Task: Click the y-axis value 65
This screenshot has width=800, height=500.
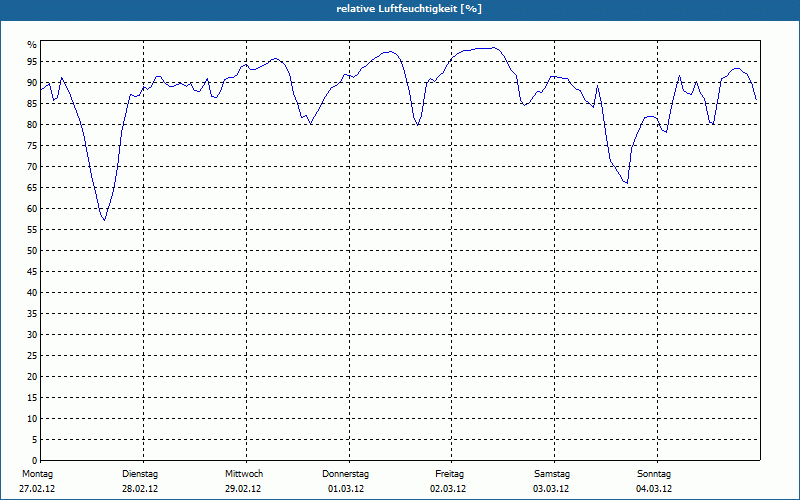Action: pyautogui.click(x=32, y=188)
